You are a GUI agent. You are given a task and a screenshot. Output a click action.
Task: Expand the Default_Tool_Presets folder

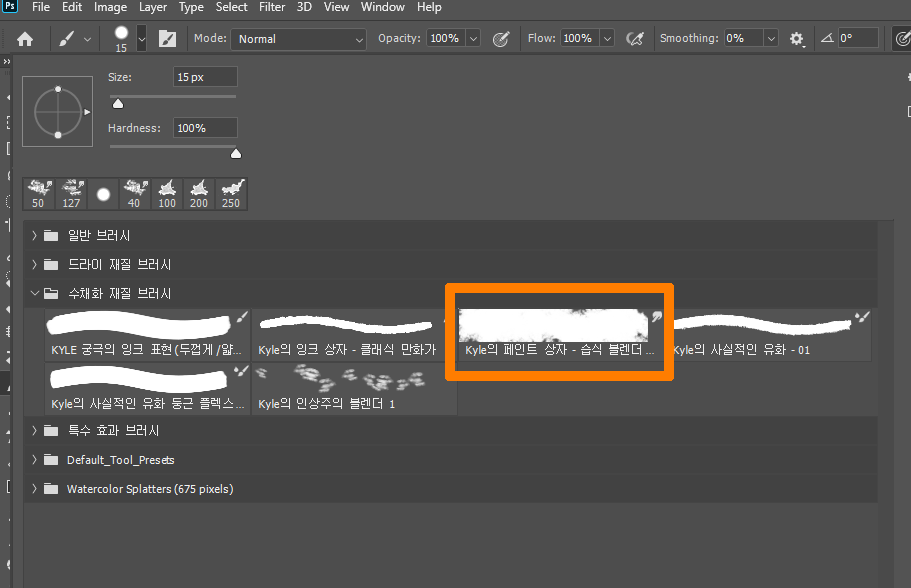34,460
